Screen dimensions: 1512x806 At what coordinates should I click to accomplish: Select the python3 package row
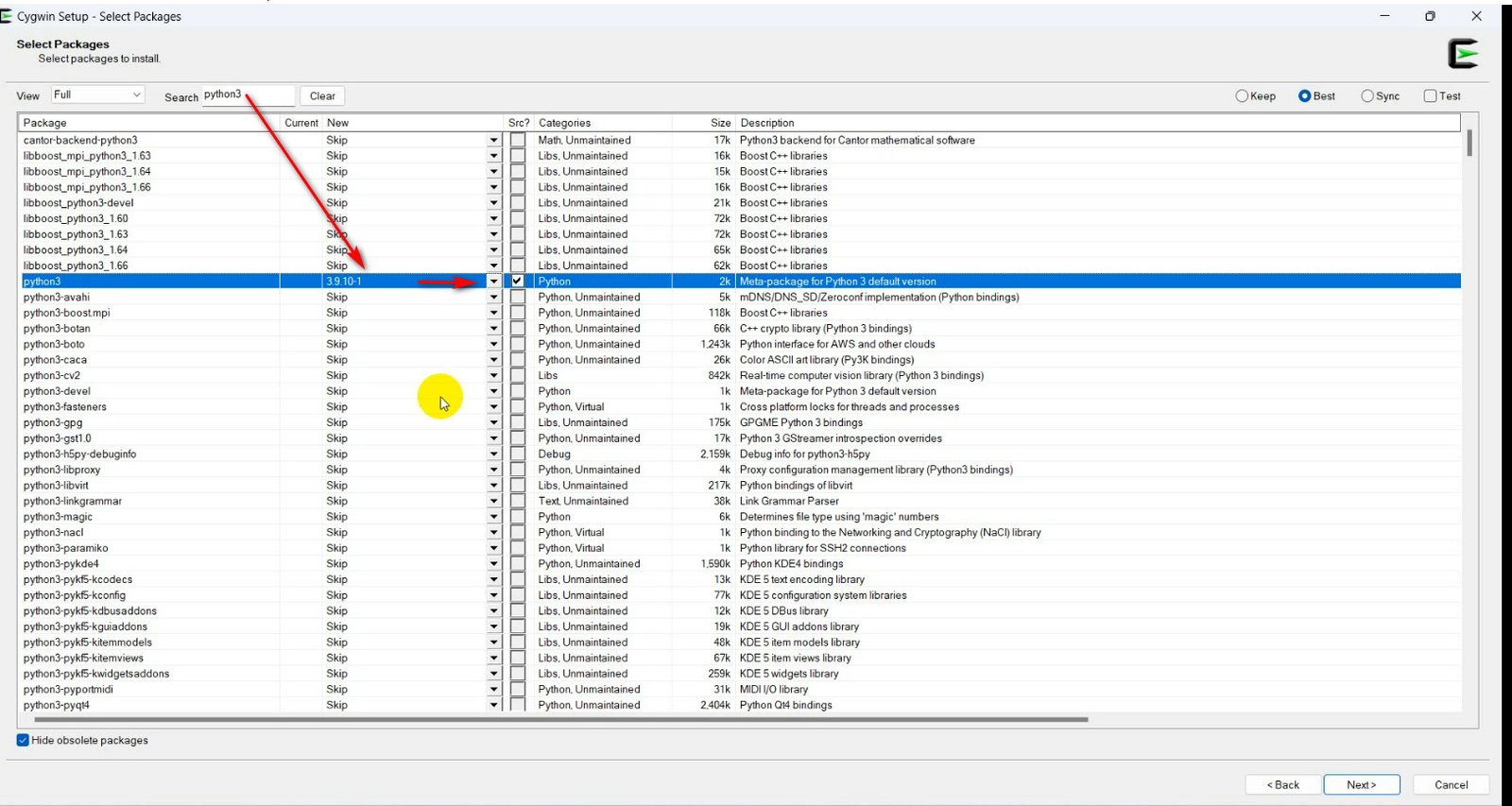pos(740,282)
